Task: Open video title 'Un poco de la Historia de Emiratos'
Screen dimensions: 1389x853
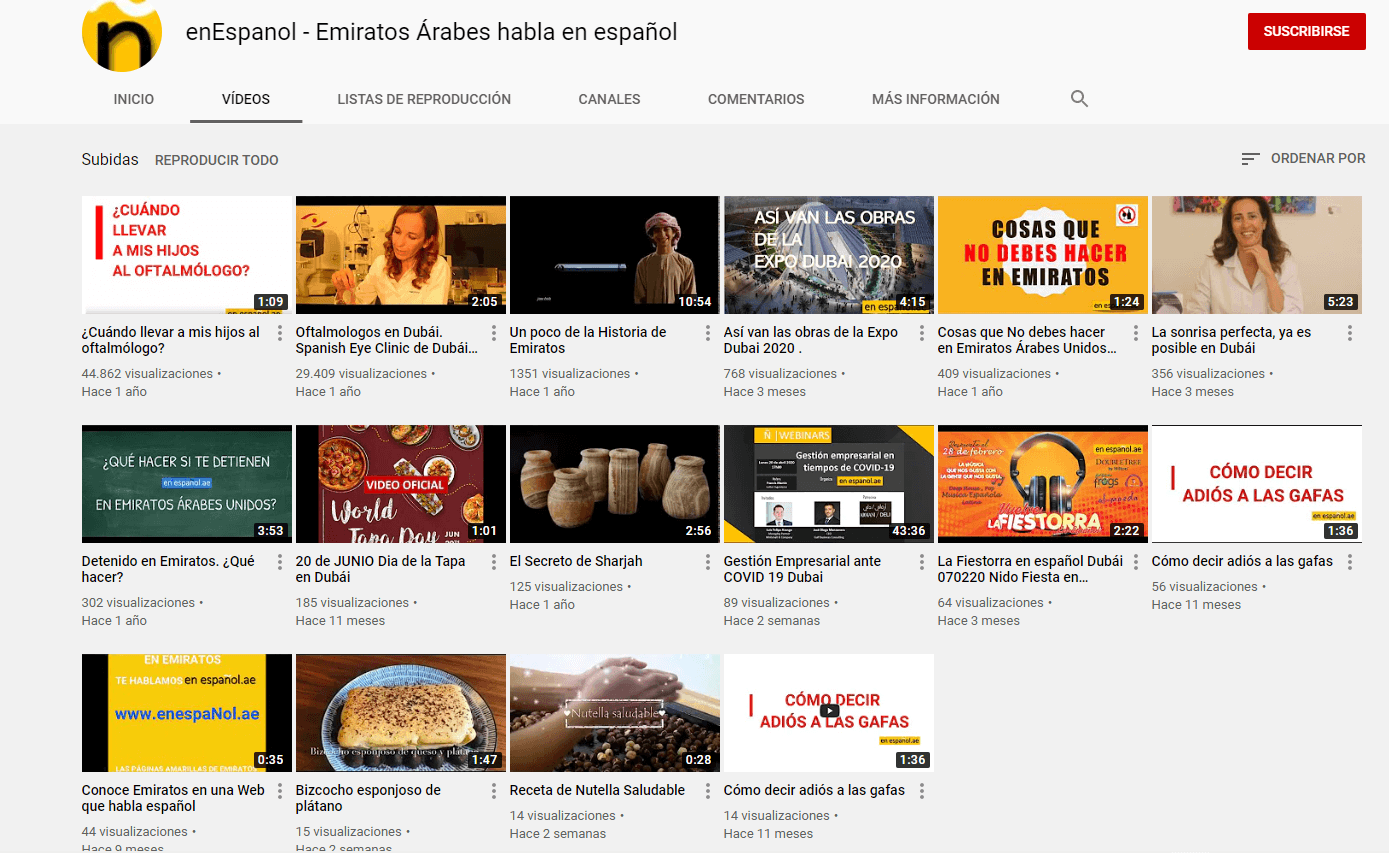Action: (588, 340)
